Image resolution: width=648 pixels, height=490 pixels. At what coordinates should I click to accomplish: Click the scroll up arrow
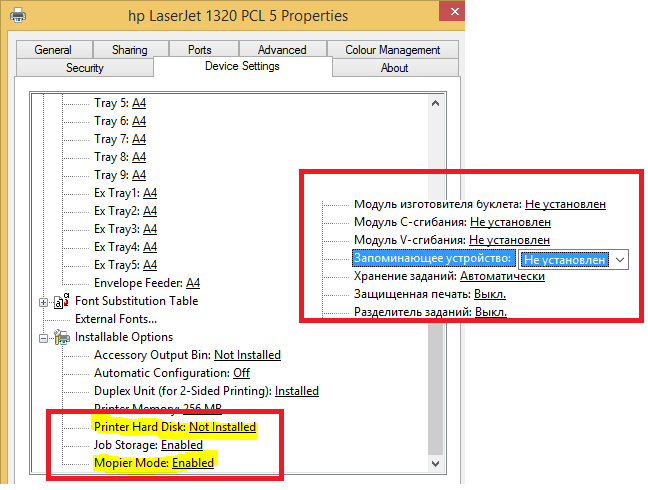[x=435, y=103]
